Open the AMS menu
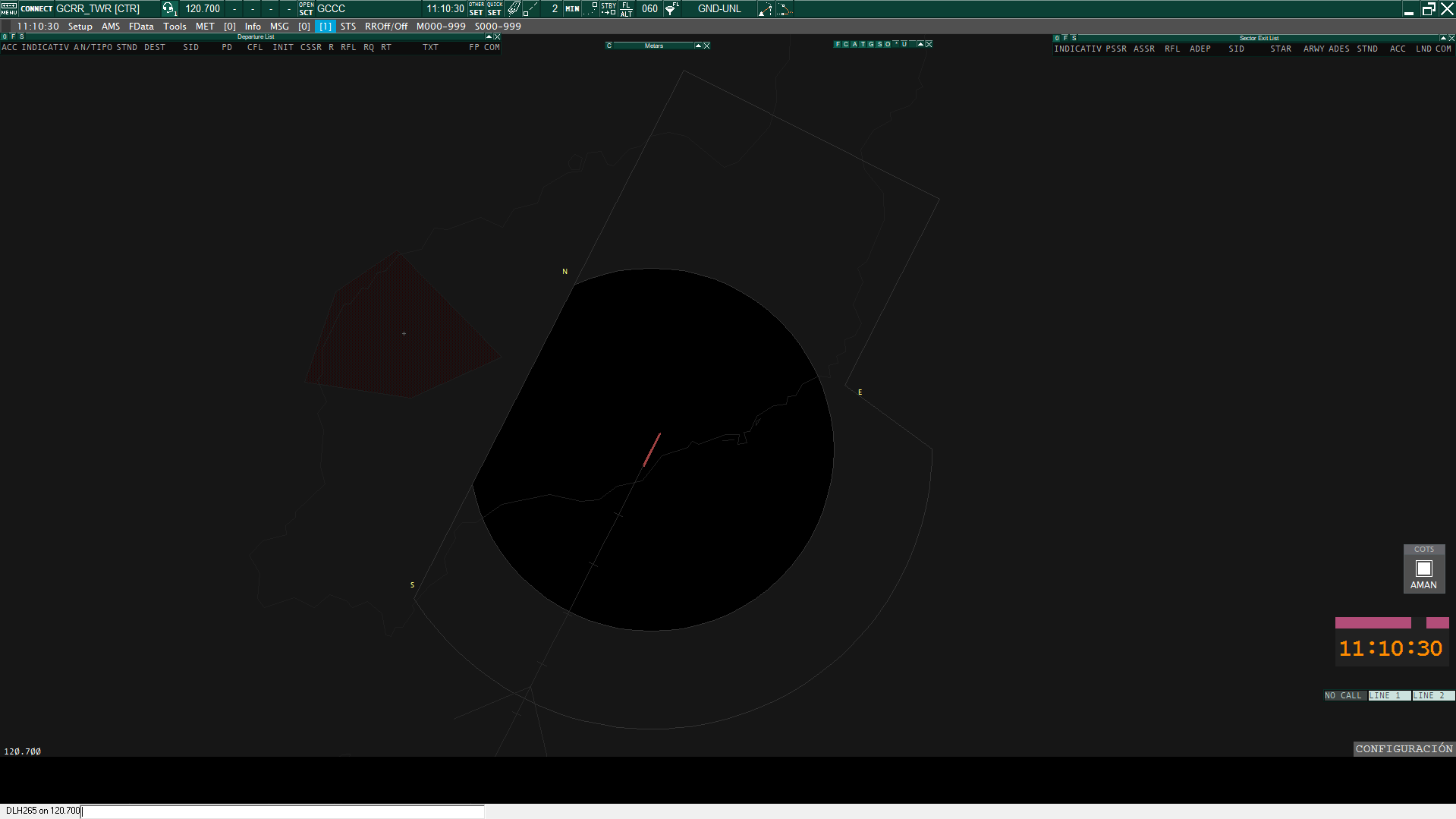 (111, 27)
